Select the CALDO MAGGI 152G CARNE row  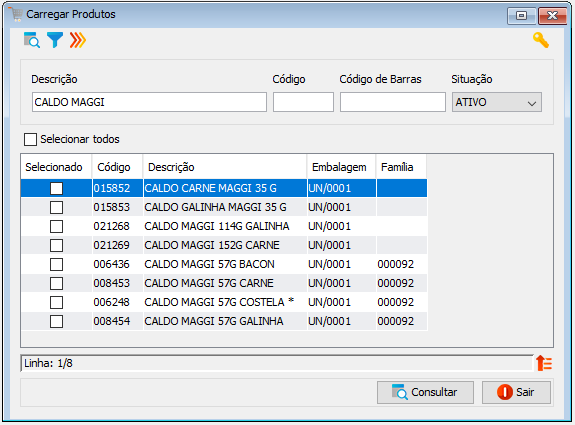click(x=224, y=245)
